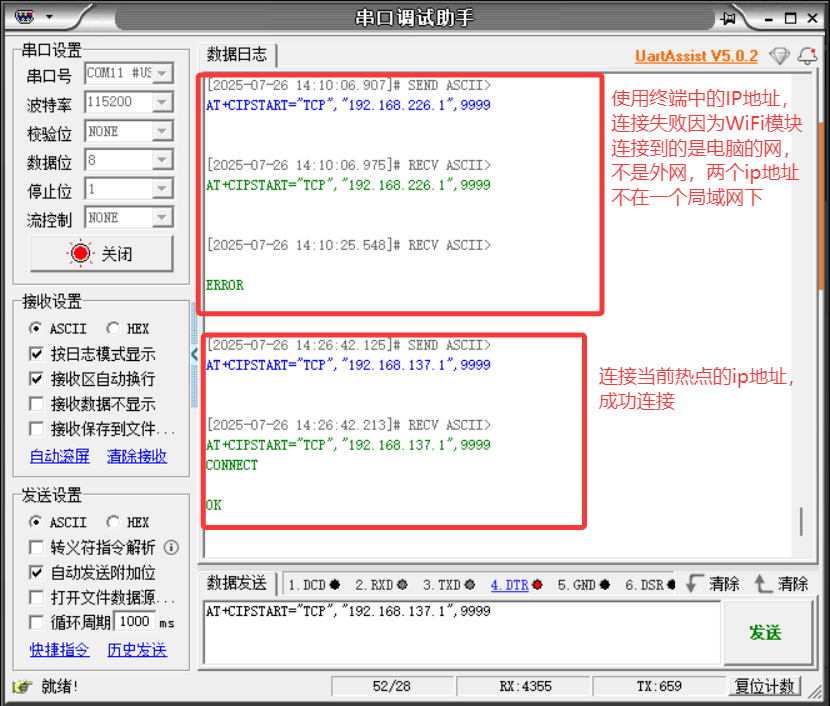Click the info icon beside 转义符指令解析

pyautogui.click(x=172, y=547)
